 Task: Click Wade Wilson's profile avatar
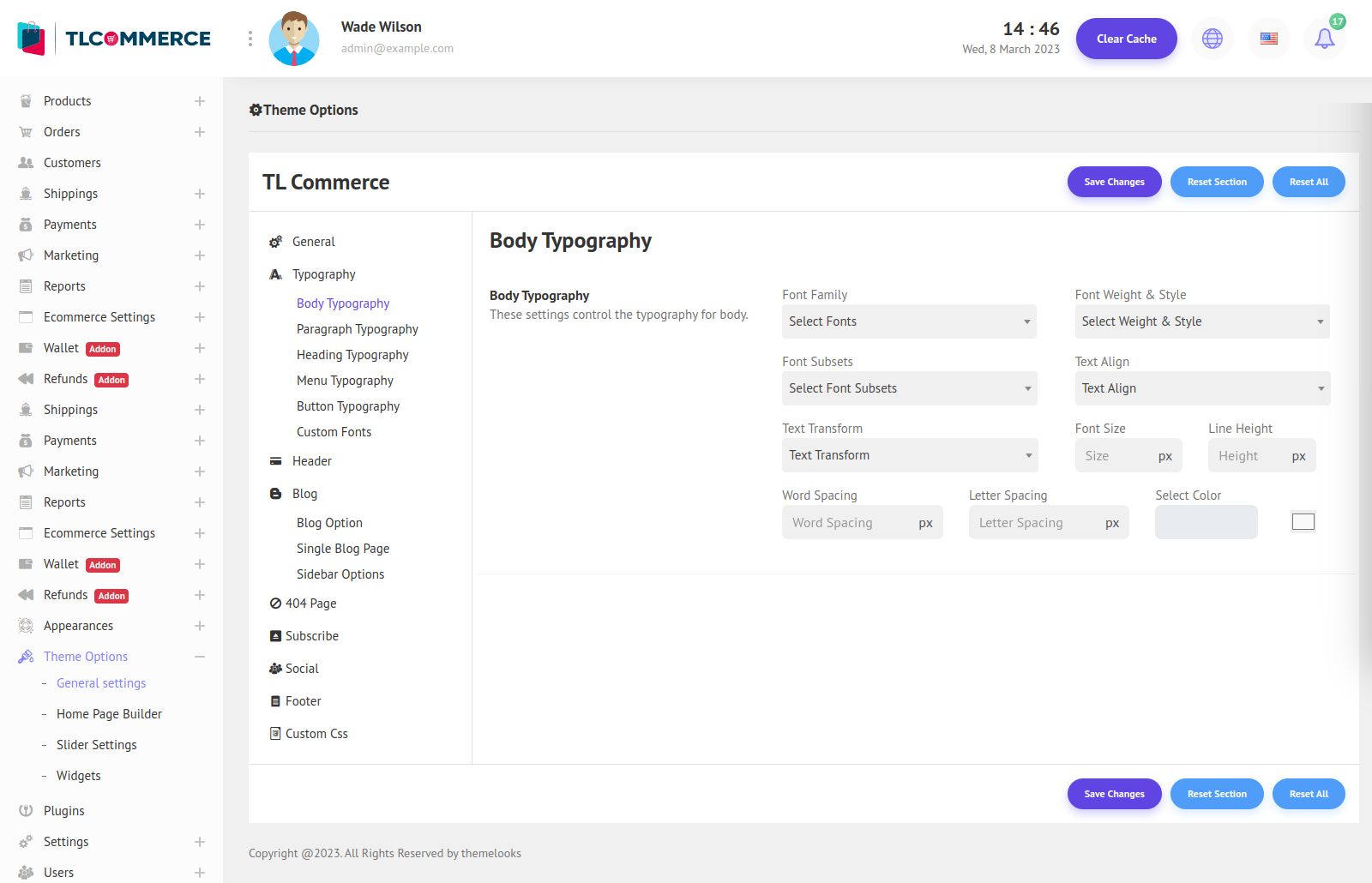click(x=294, y=39)
